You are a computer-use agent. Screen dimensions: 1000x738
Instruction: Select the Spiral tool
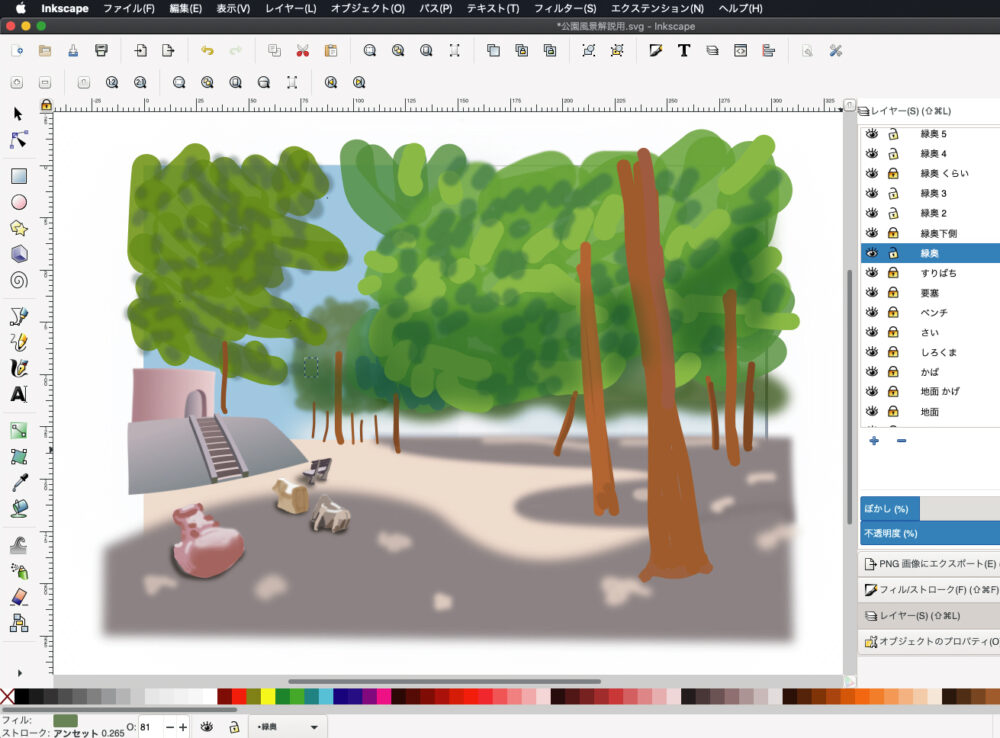click(x=18, y=280)
